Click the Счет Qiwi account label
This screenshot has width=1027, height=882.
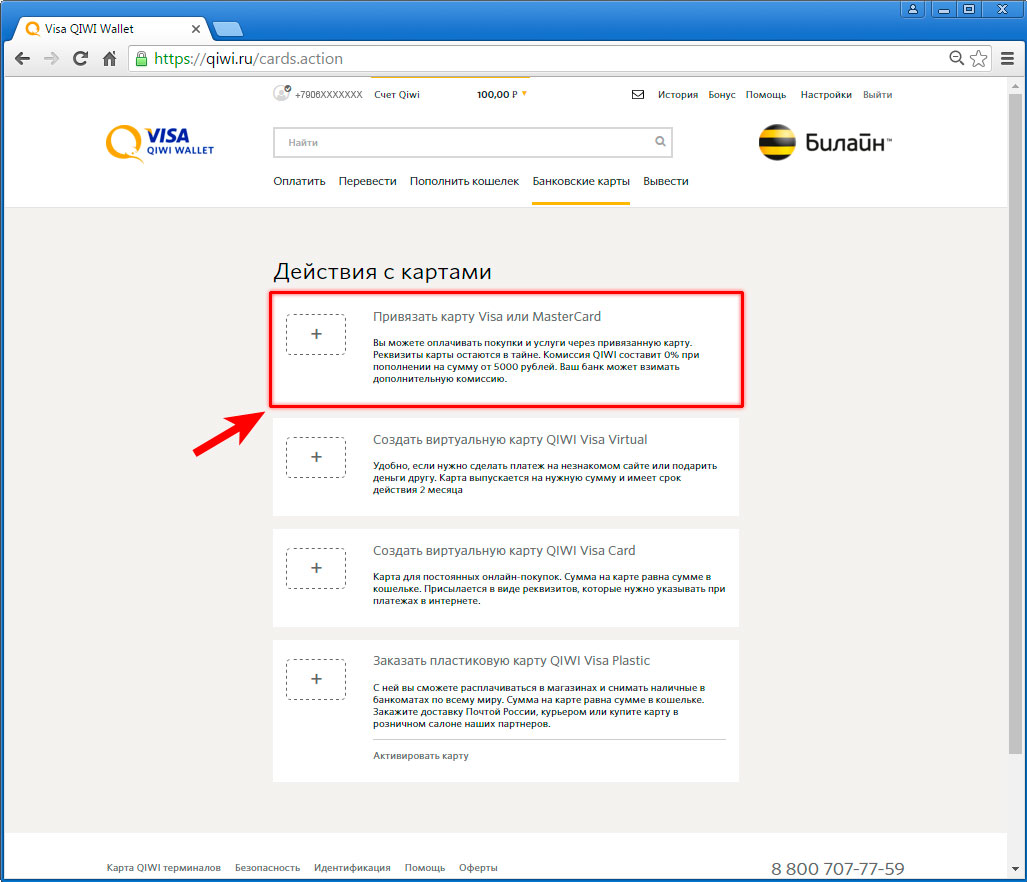coord(397,94)
